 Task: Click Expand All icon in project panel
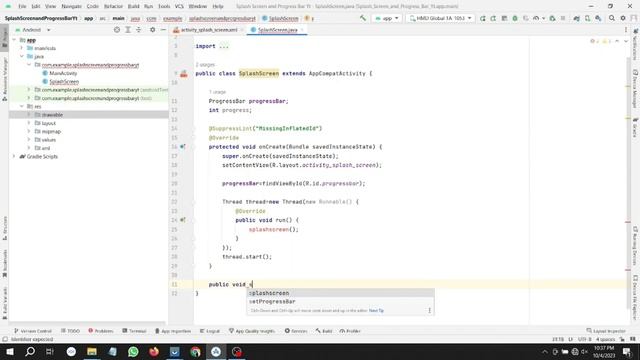click(128, 30)
